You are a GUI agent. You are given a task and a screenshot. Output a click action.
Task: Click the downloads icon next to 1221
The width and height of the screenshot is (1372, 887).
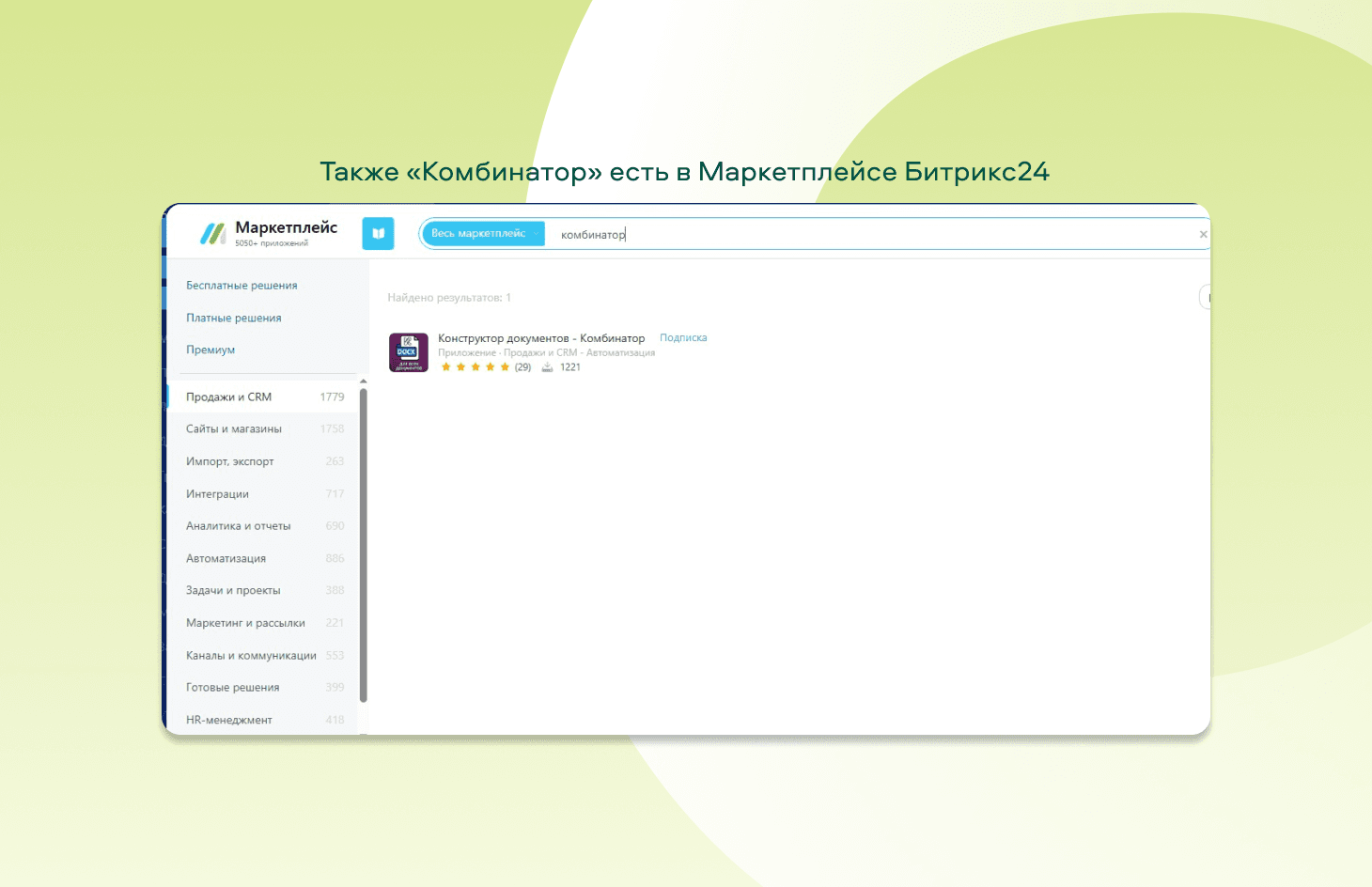pyautogui.click(x=547, y=367)
